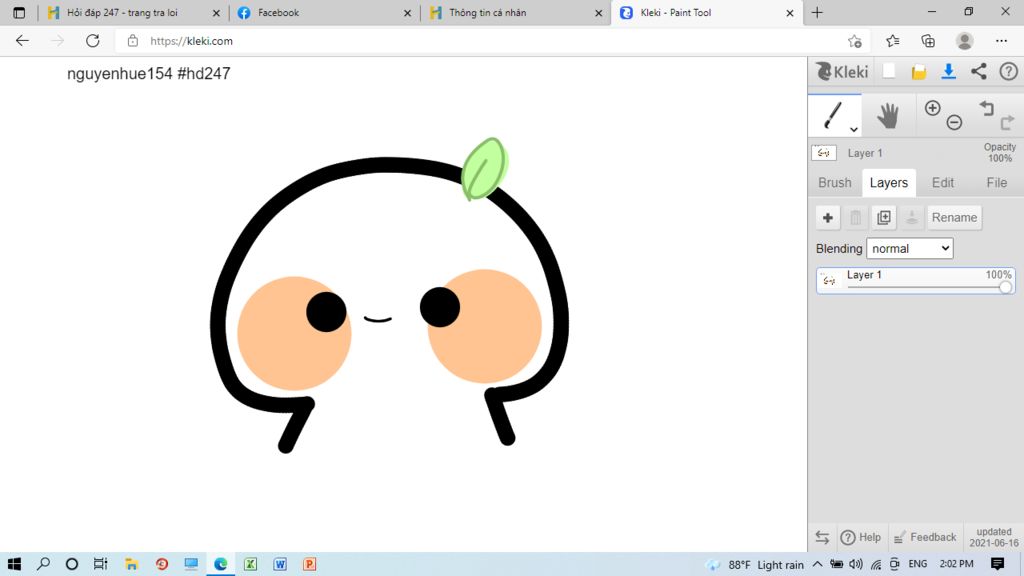Image resolution: width=1024 pixels, height=576 pixels.
Task: Open an image file with folder icon
Action: (x=919, y=72)
